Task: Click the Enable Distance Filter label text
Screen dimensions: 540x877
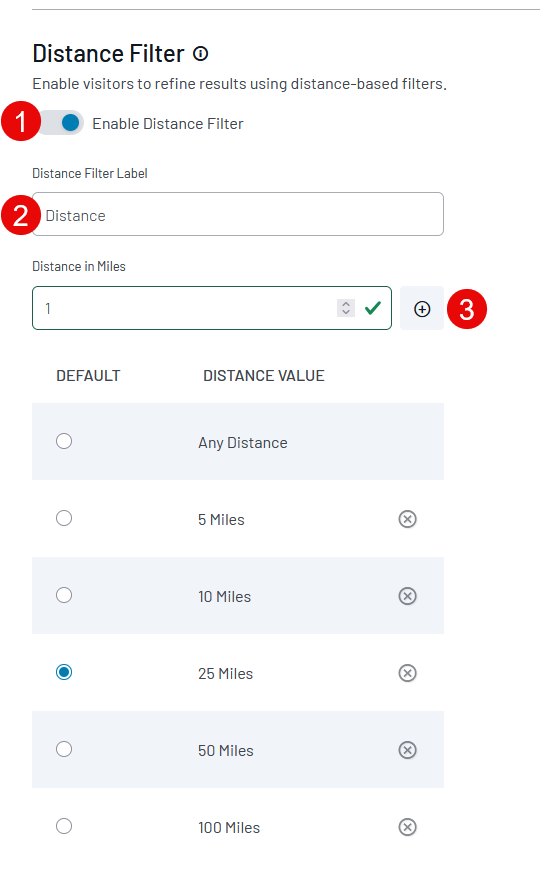Action: pyautogui.click(x=168, y=124)
